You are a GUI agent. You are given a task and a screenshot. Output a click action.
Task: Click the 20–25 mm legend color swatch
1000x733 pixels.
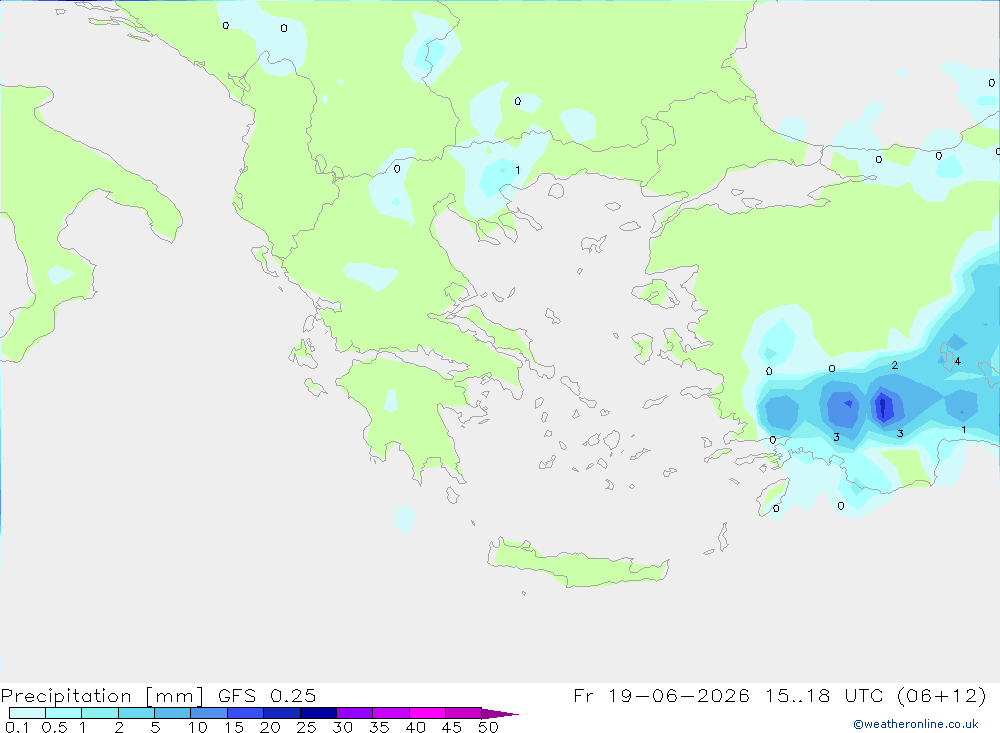tap(281, 713)
